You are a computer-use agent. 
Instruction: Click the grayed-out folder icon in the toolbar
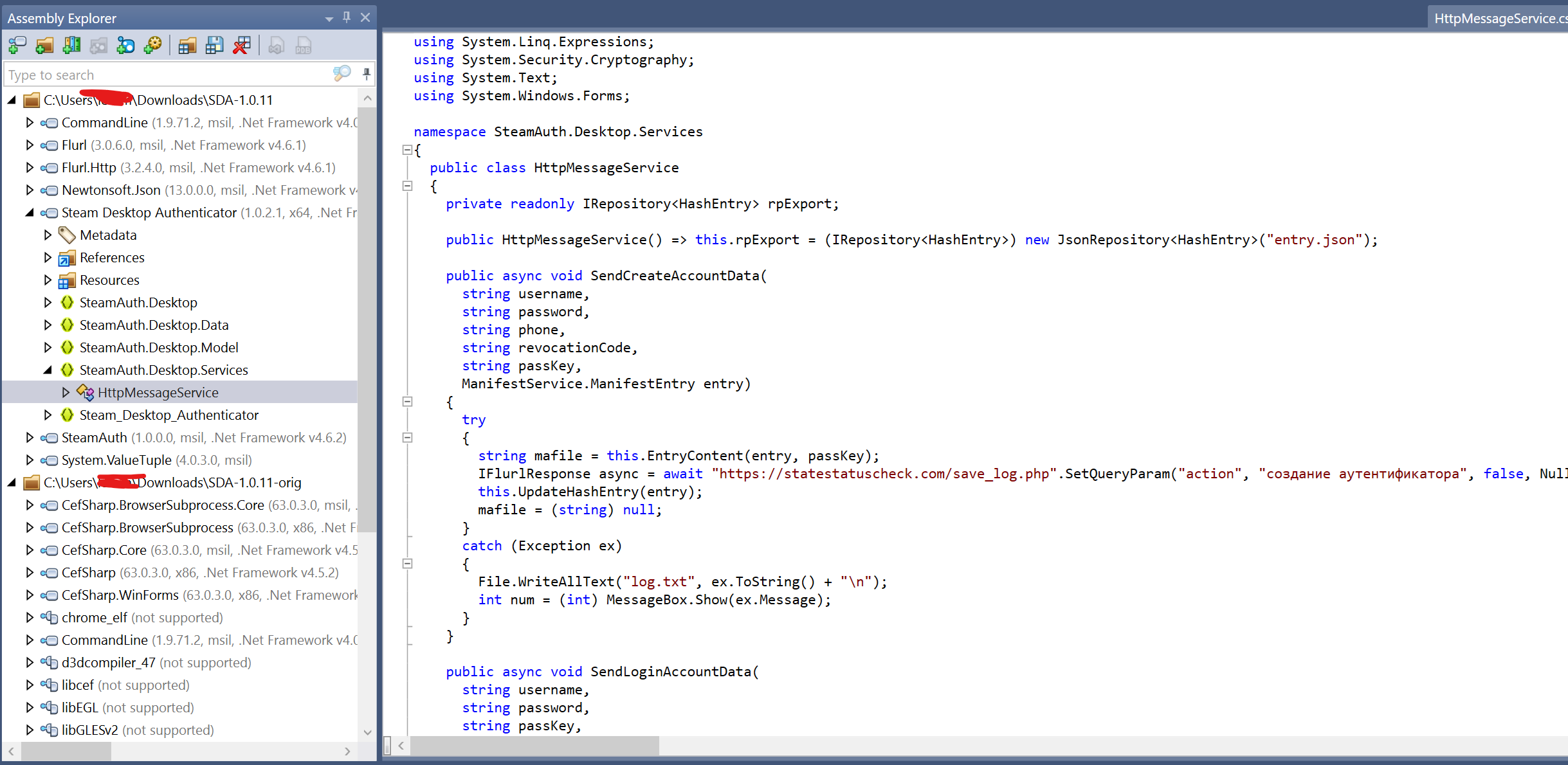(x=98, y=45)
